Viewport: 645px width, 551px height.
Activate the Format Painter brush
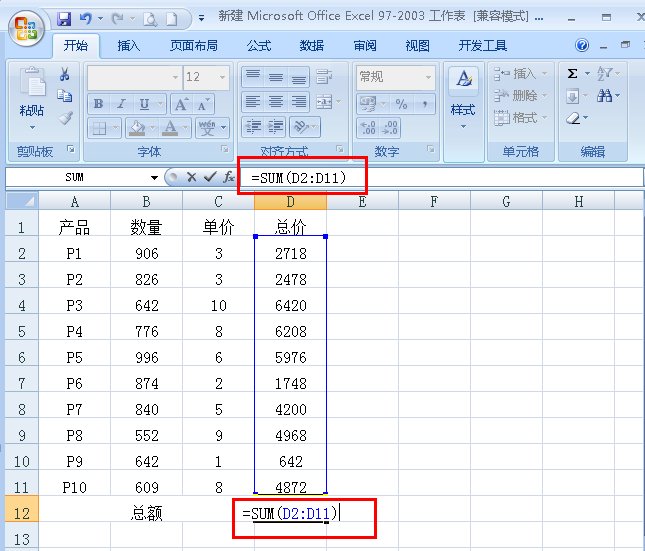(x=65, y=118)
